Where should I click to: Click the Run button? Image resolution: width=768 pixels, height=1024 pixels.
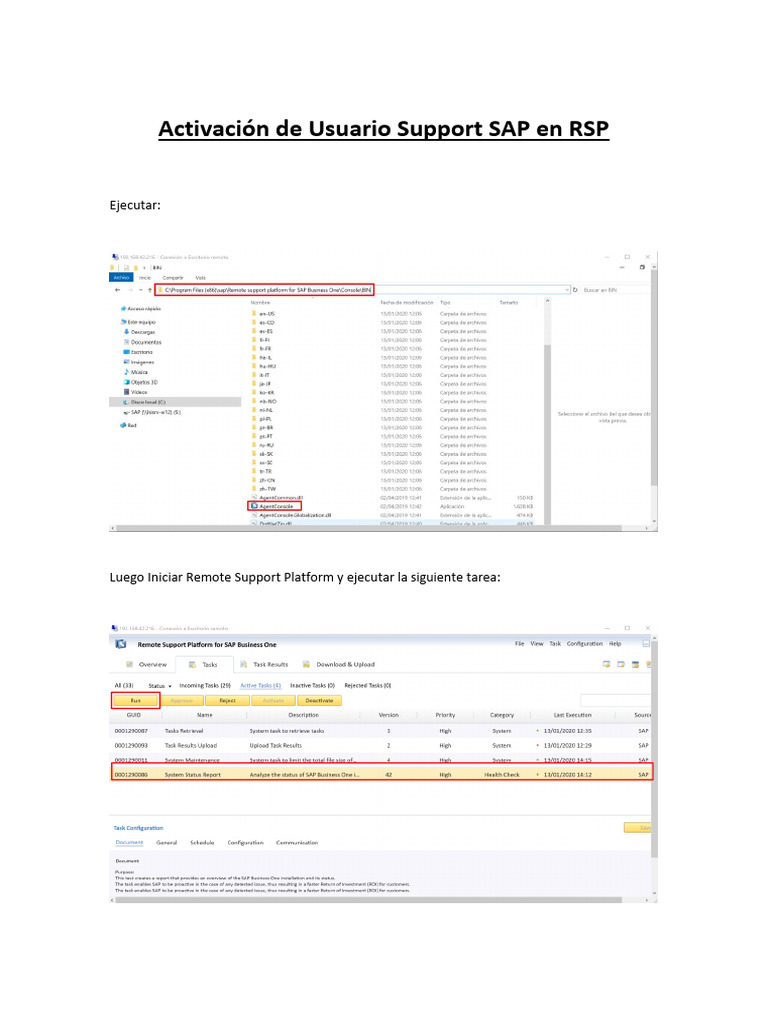click(x=135, y=701)
